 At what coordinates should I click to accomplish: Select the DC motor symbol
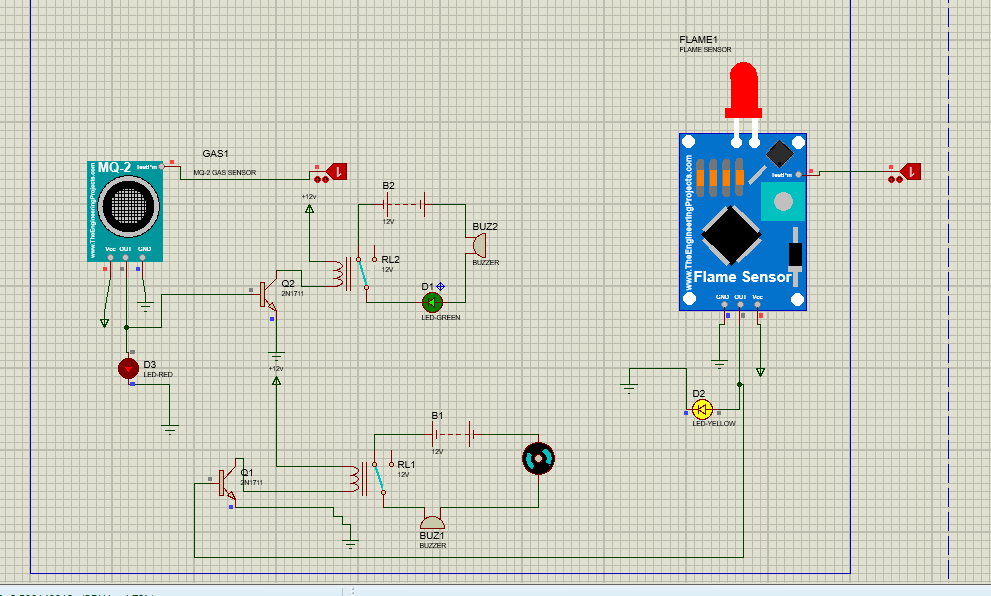click(538, 459)
